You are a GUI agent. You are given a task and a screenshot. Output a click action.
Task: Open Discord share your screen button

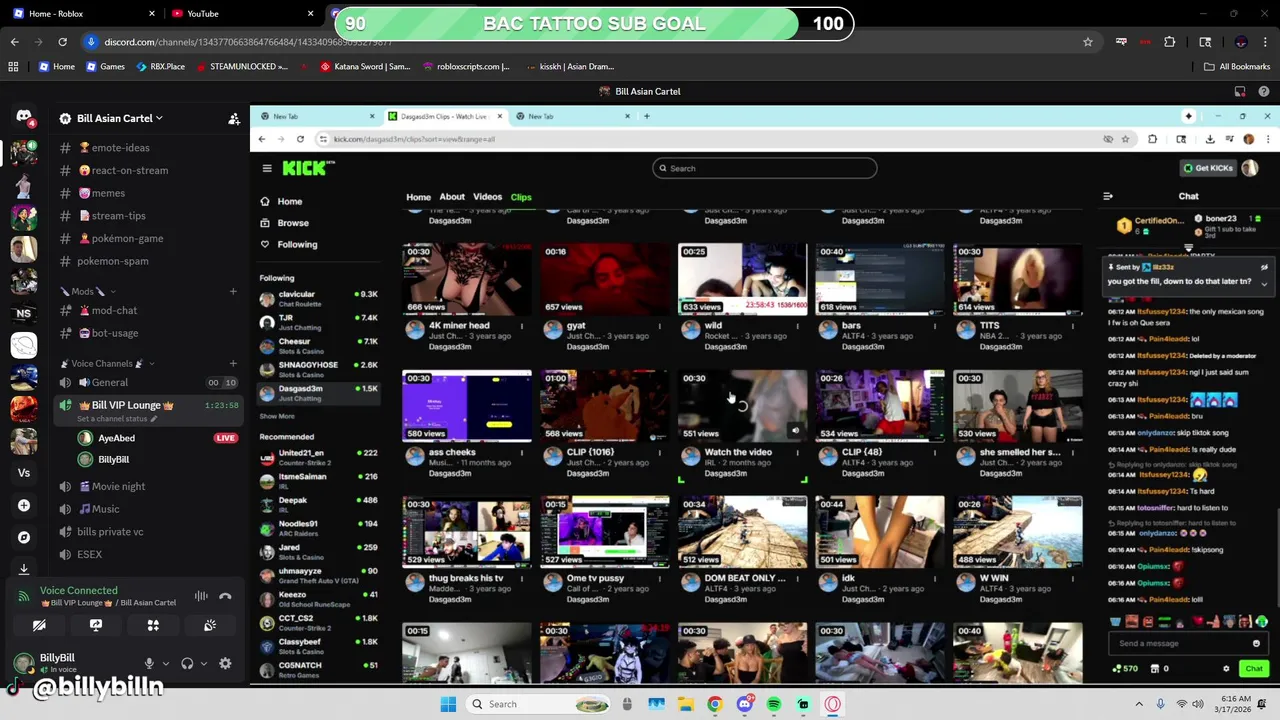pyautogui.click(x=96, y=625)
